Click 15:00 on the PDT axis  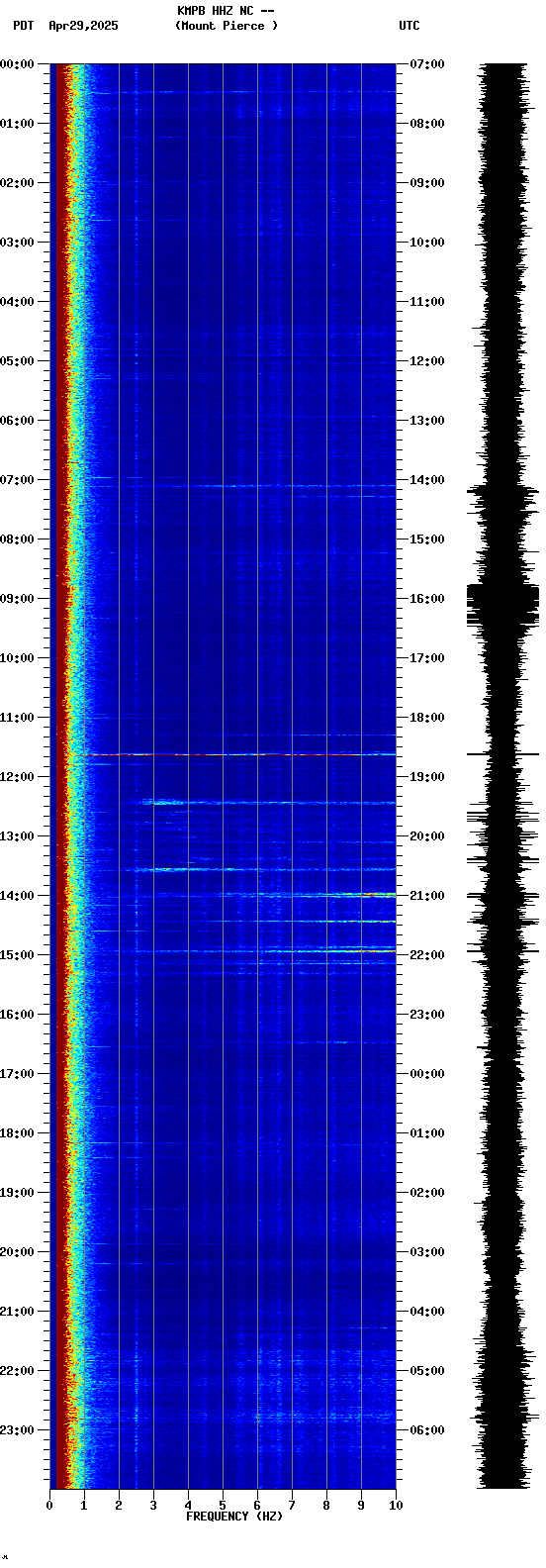17,955
